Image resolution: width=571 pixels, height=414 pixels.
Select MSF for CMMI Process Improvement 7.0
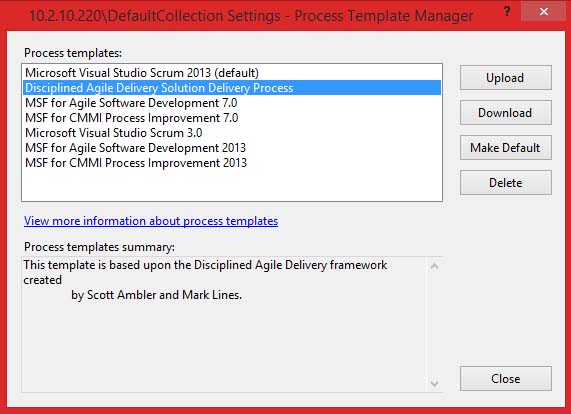point(232,118)
